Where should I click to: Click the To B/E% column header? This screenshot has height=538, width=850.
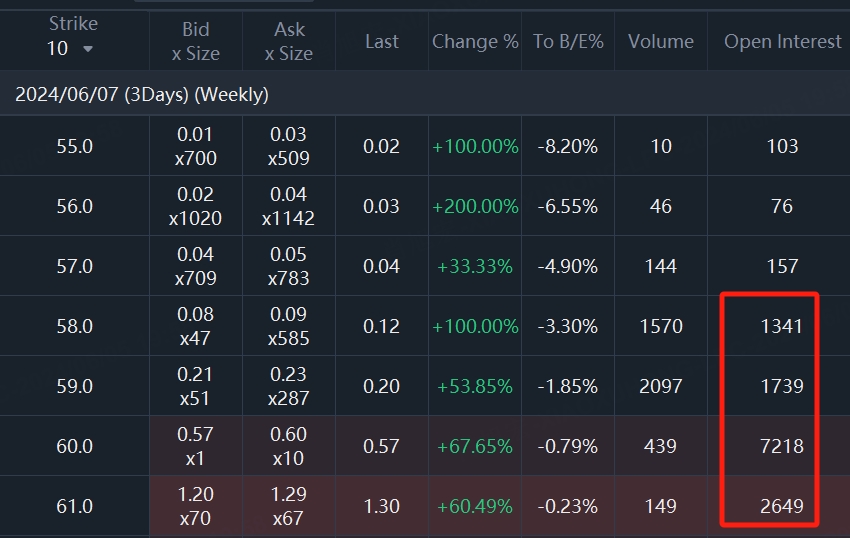[568, 41]
